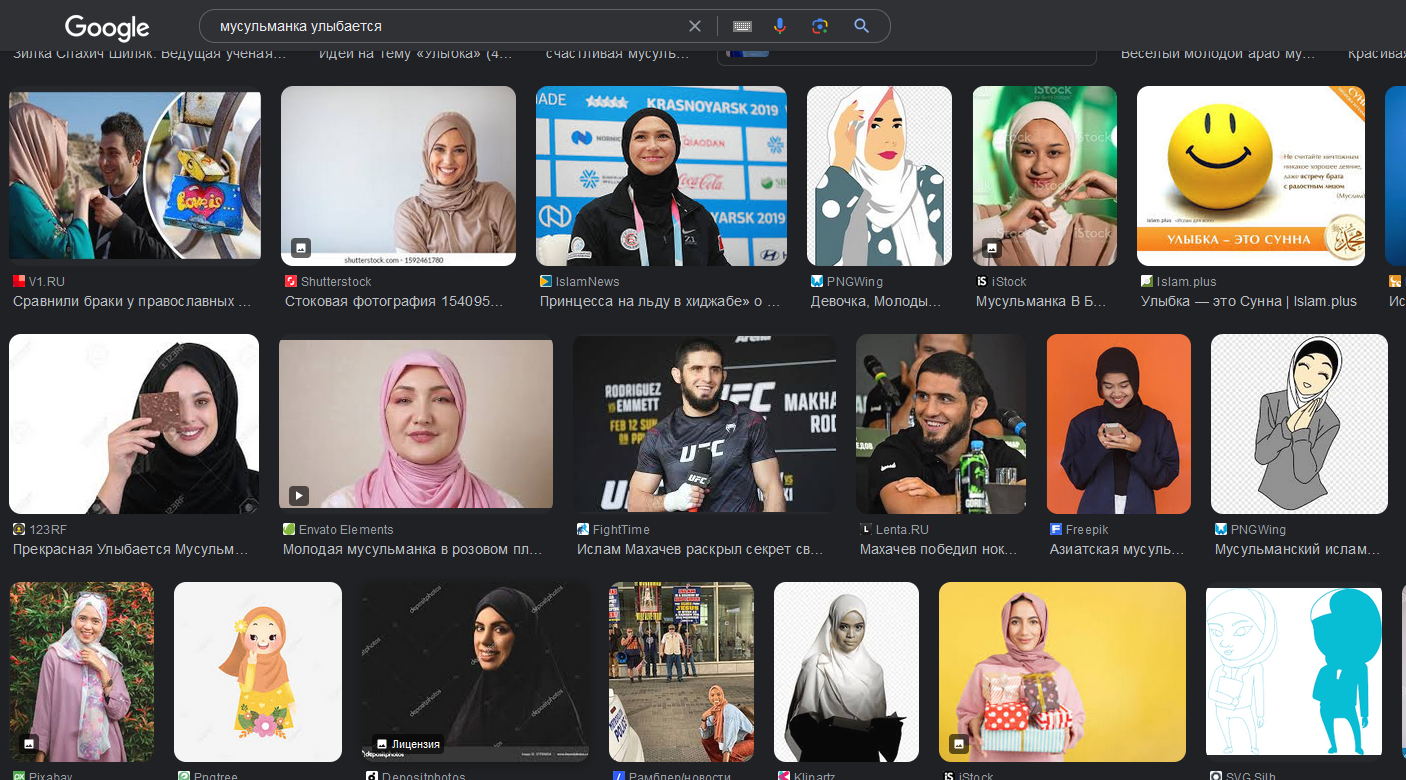
Task: Open the street plaza photo thumbnail
Action: point(681,672)
